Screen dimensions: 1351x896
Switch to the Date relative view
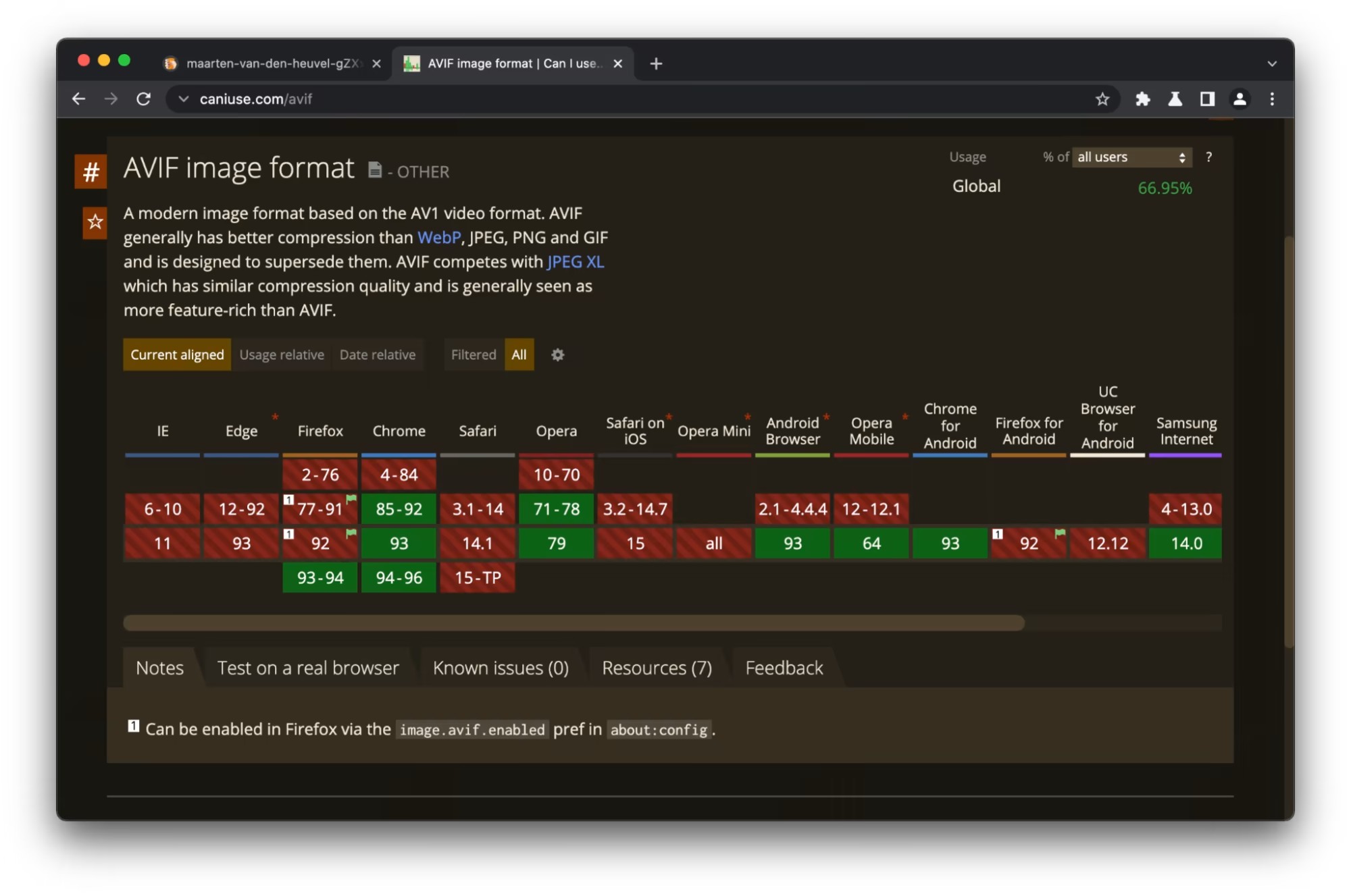click(x=378, y=354)
